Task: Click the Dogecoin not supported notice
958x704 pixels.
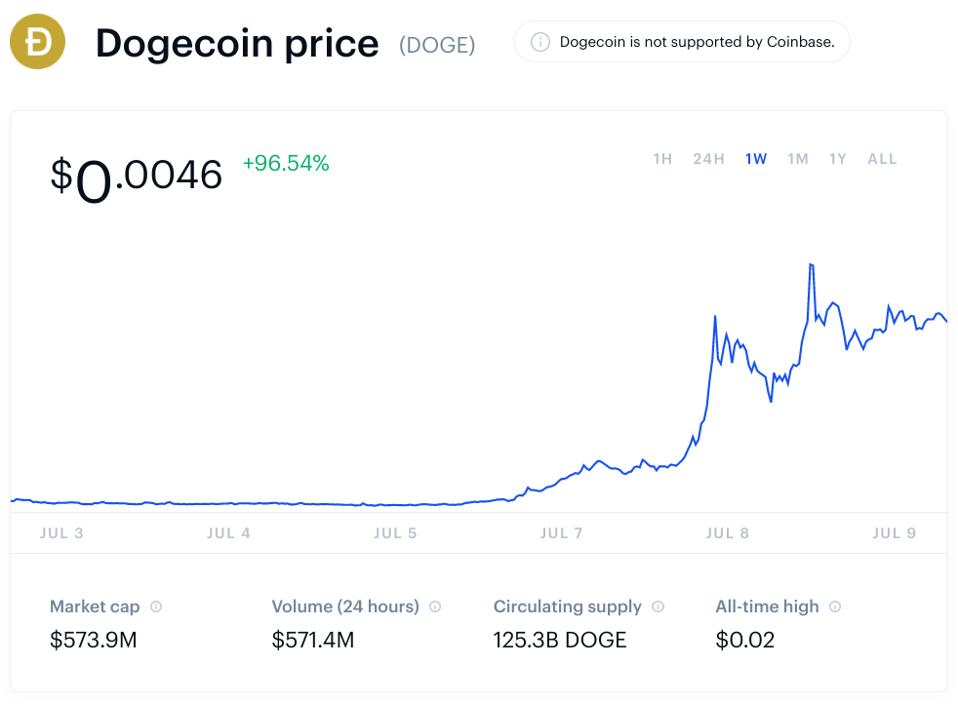Action: pos(696,42)
